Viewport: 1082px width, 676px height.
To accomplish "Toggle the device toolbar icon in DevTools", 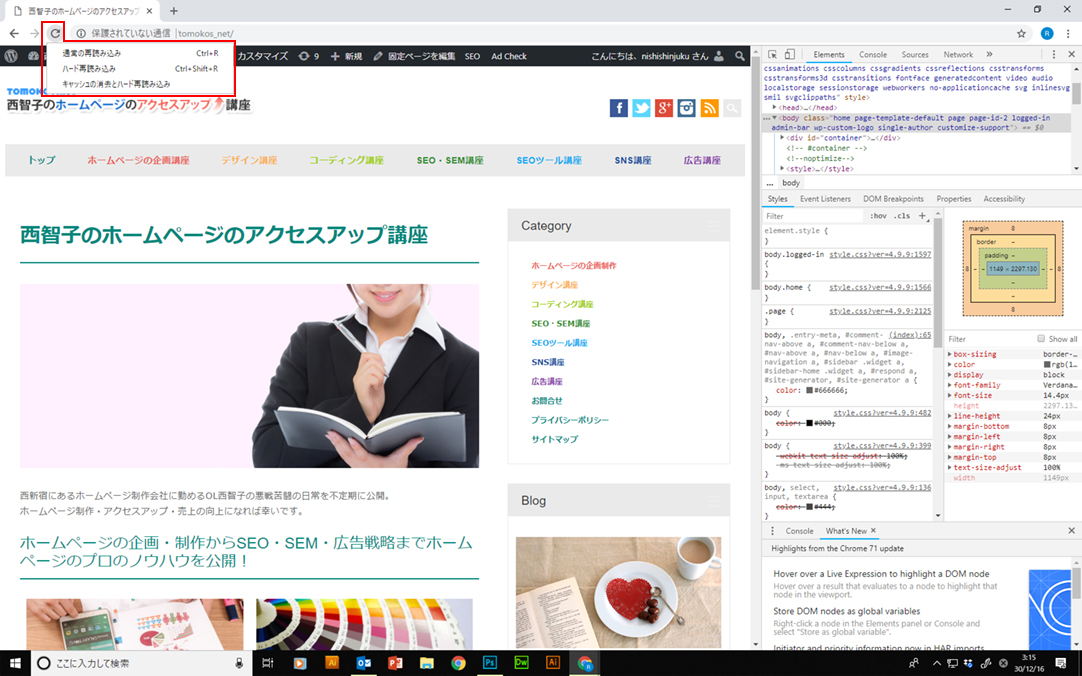I will pyautogui.click(x=788, y=55).
